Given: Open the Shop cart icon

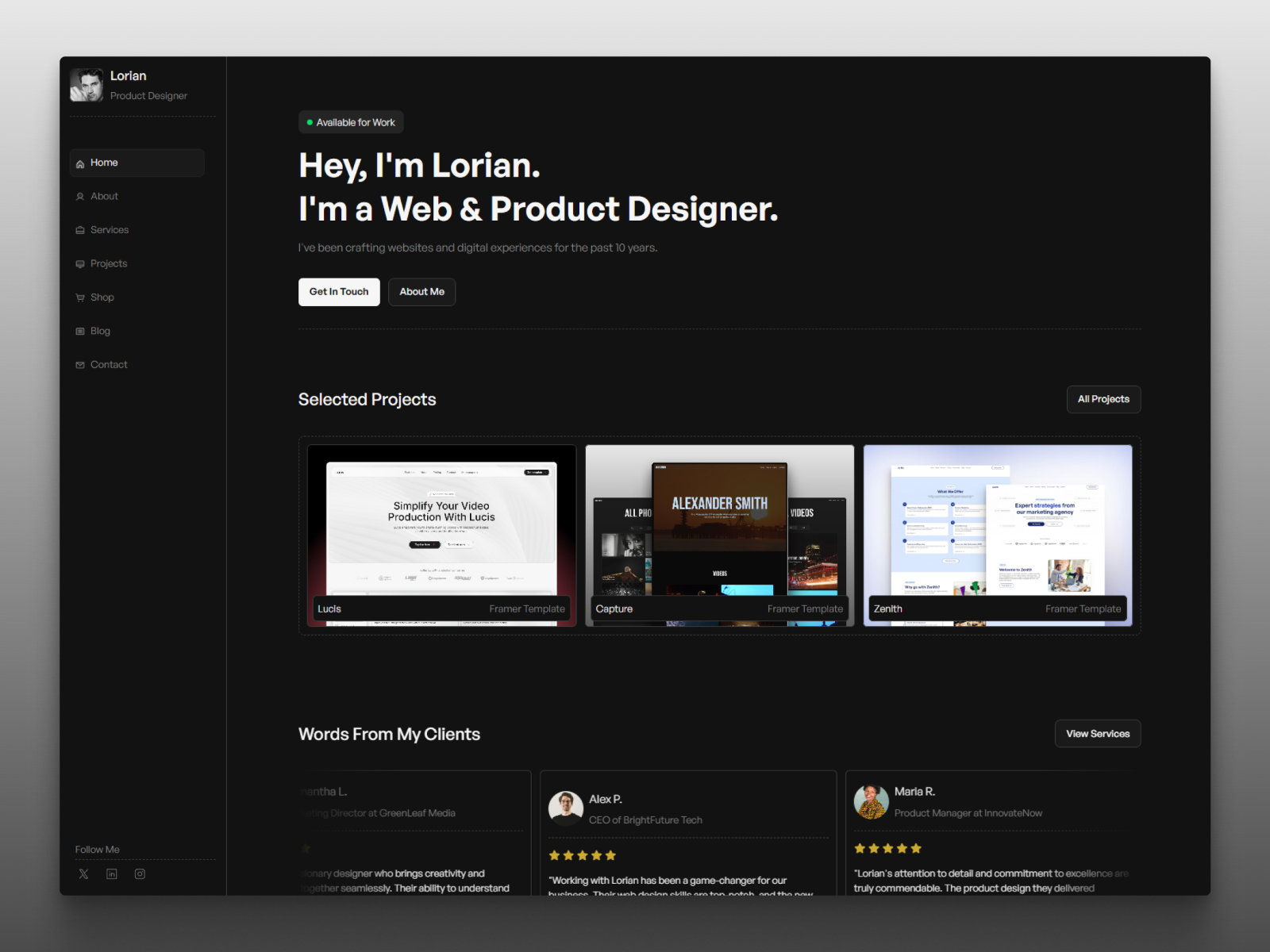Looking at the screenshot, I should click(81, 297).
